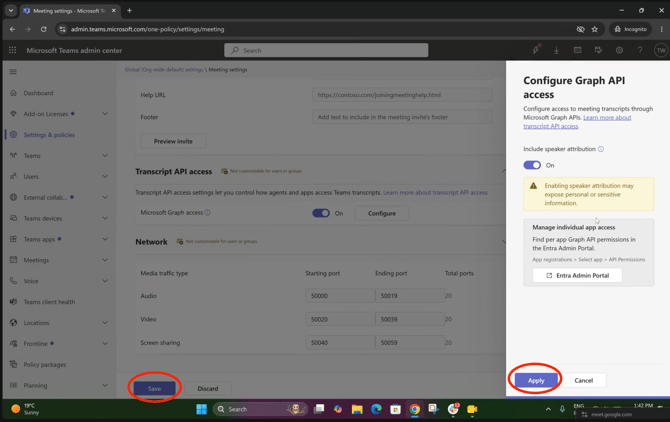Expand the Teams devices chevron
This screenshot has width=670, height=422.
(105, 218)
